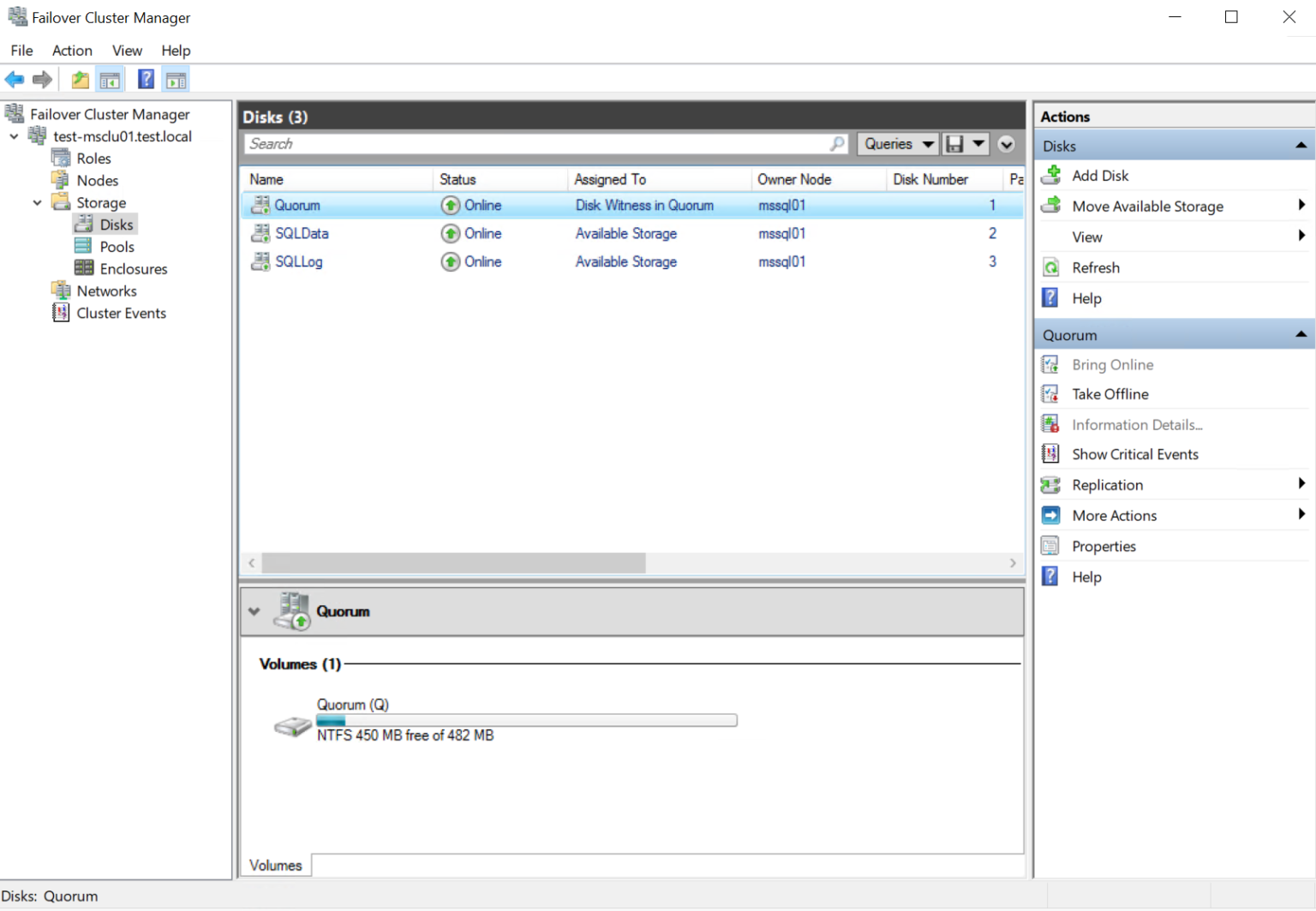Open the Queries dropdown

(897, 143)
